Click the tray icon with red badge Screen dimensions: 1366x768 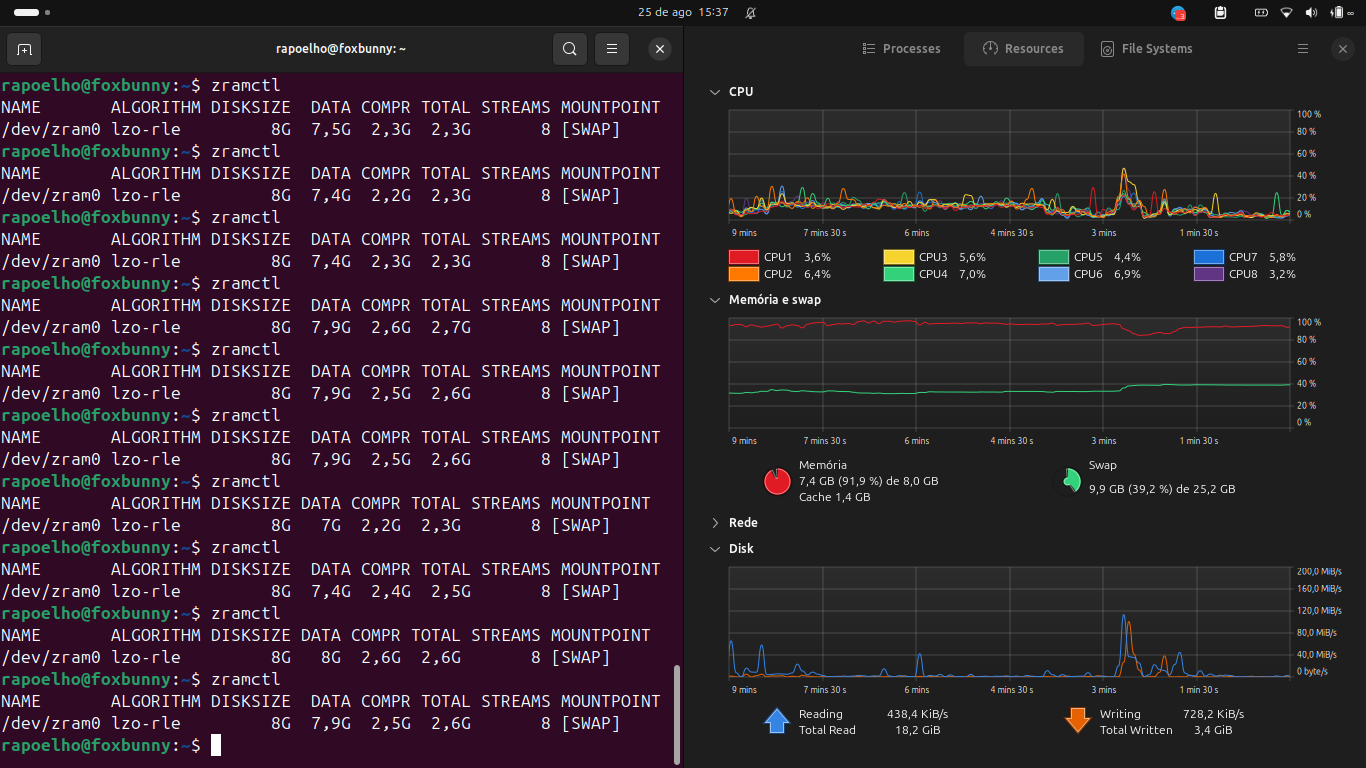(x=1179, y=13)
